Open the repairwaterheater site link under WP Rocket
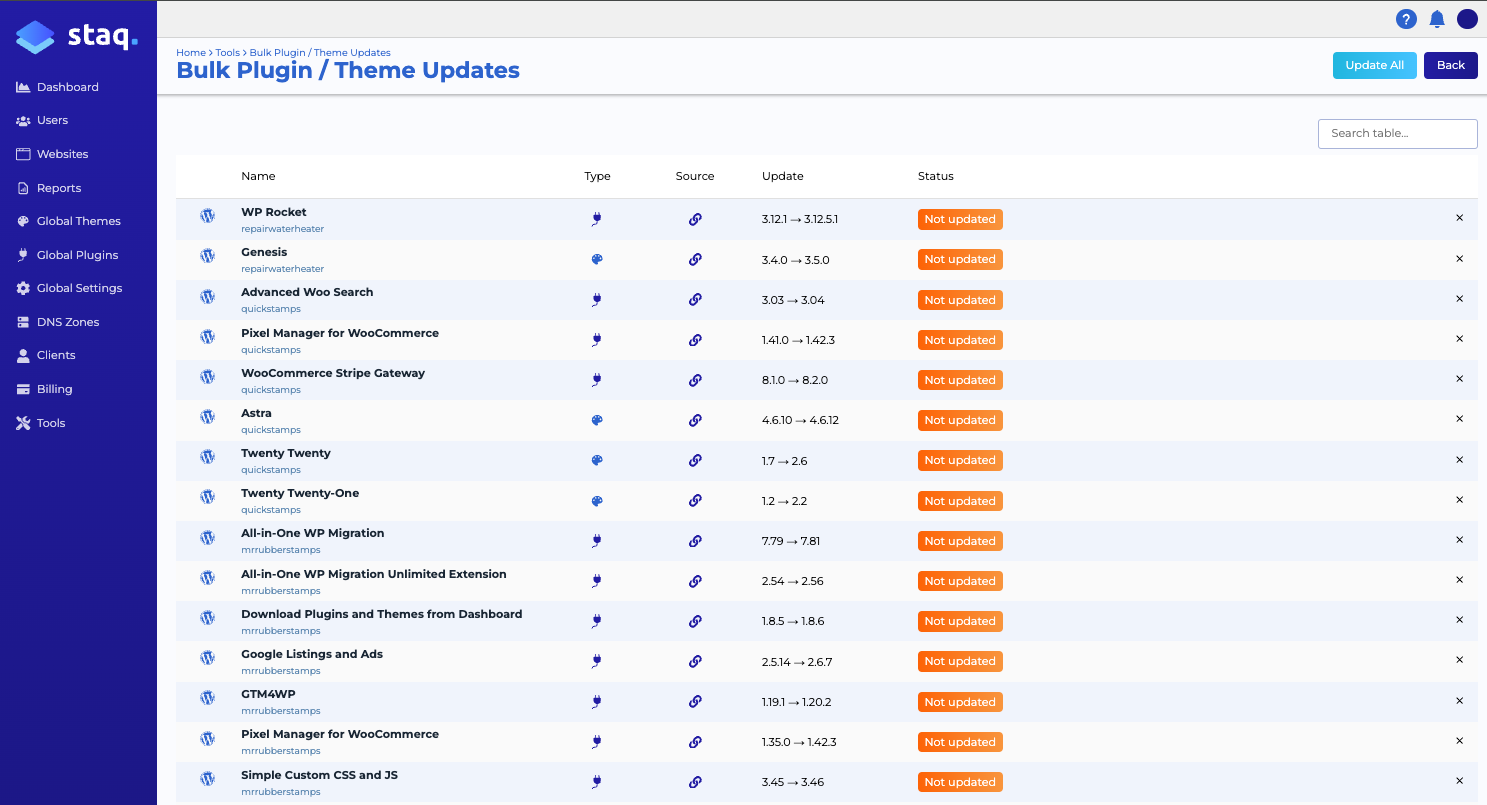Screen dimensions: 1487x805 pos(282,229)
